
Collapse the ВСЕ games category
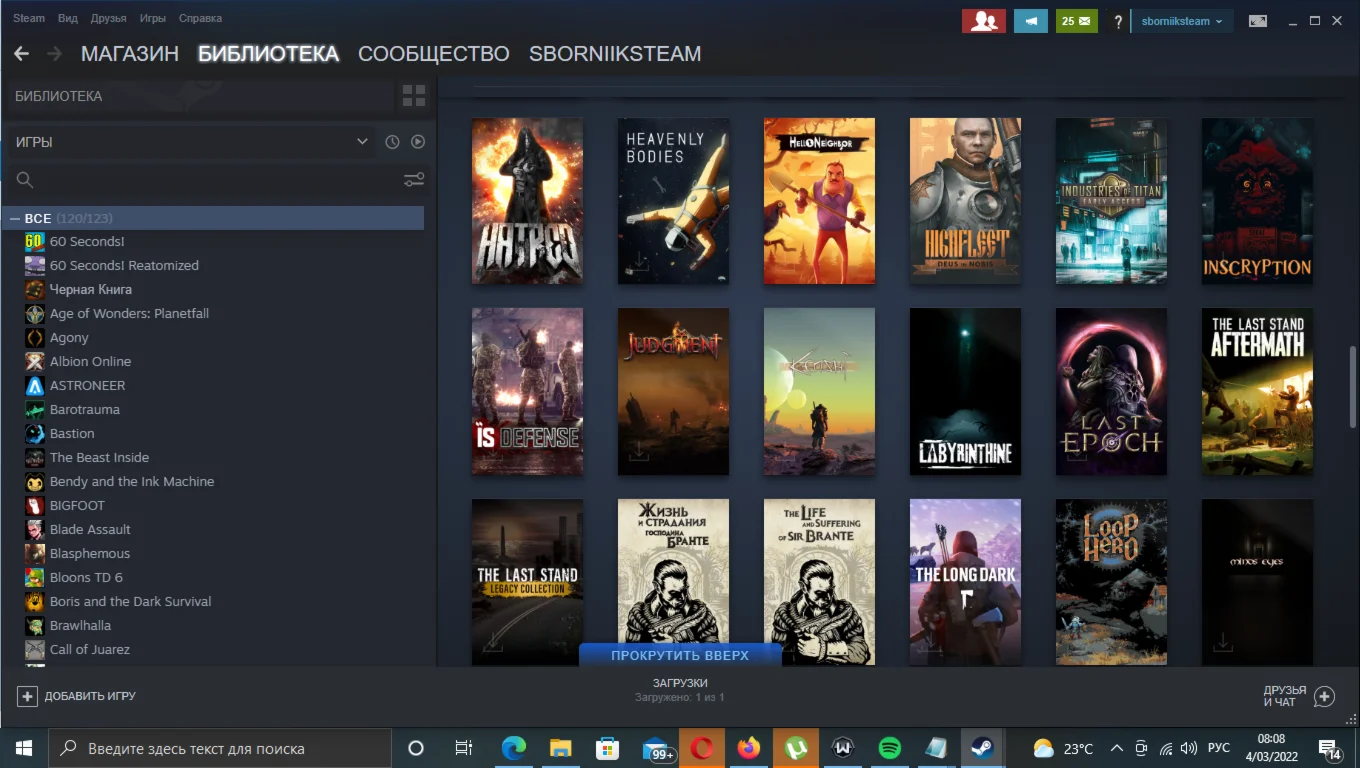pos(15,218)
